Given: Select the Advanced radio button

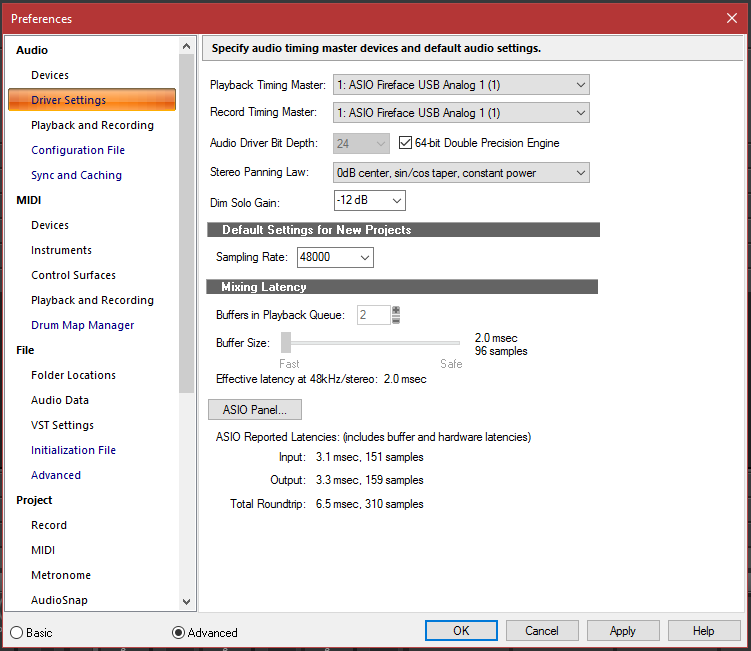Looking at the screenshot, I should pos(179,632).
